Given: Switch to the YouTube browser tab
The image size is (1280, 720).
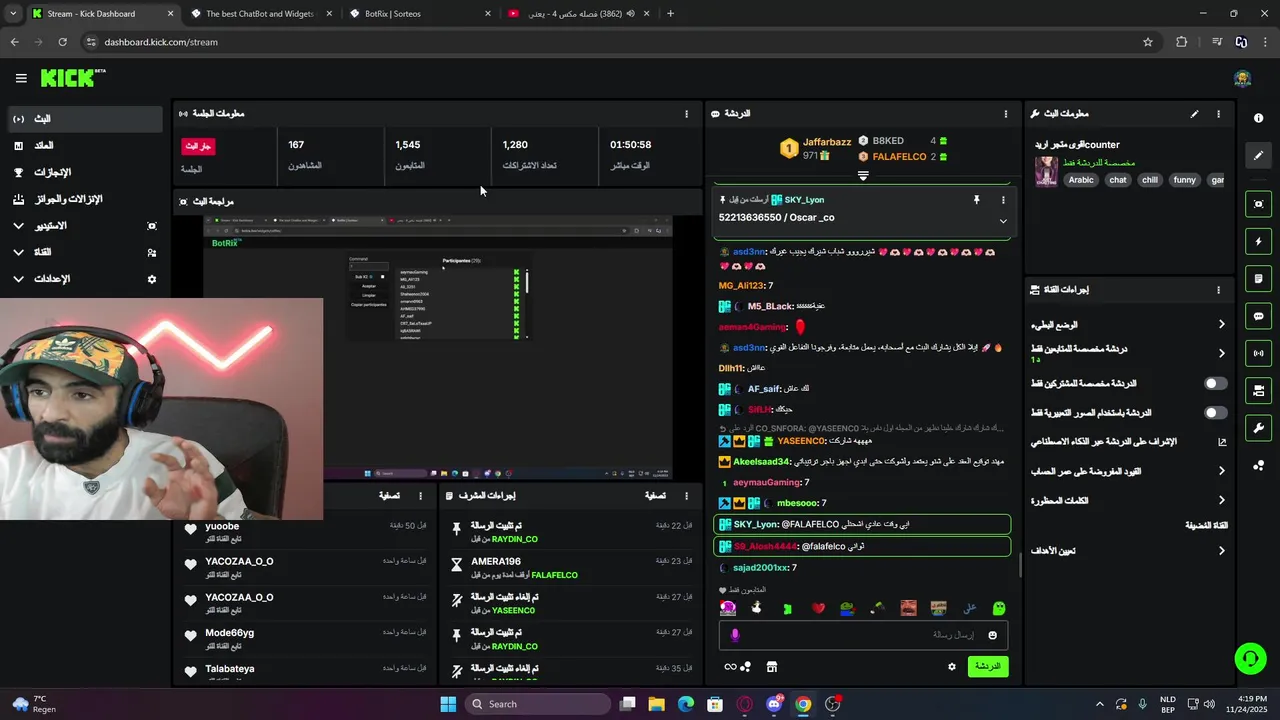Looking at the screenshot, I should tap(577, 14).
